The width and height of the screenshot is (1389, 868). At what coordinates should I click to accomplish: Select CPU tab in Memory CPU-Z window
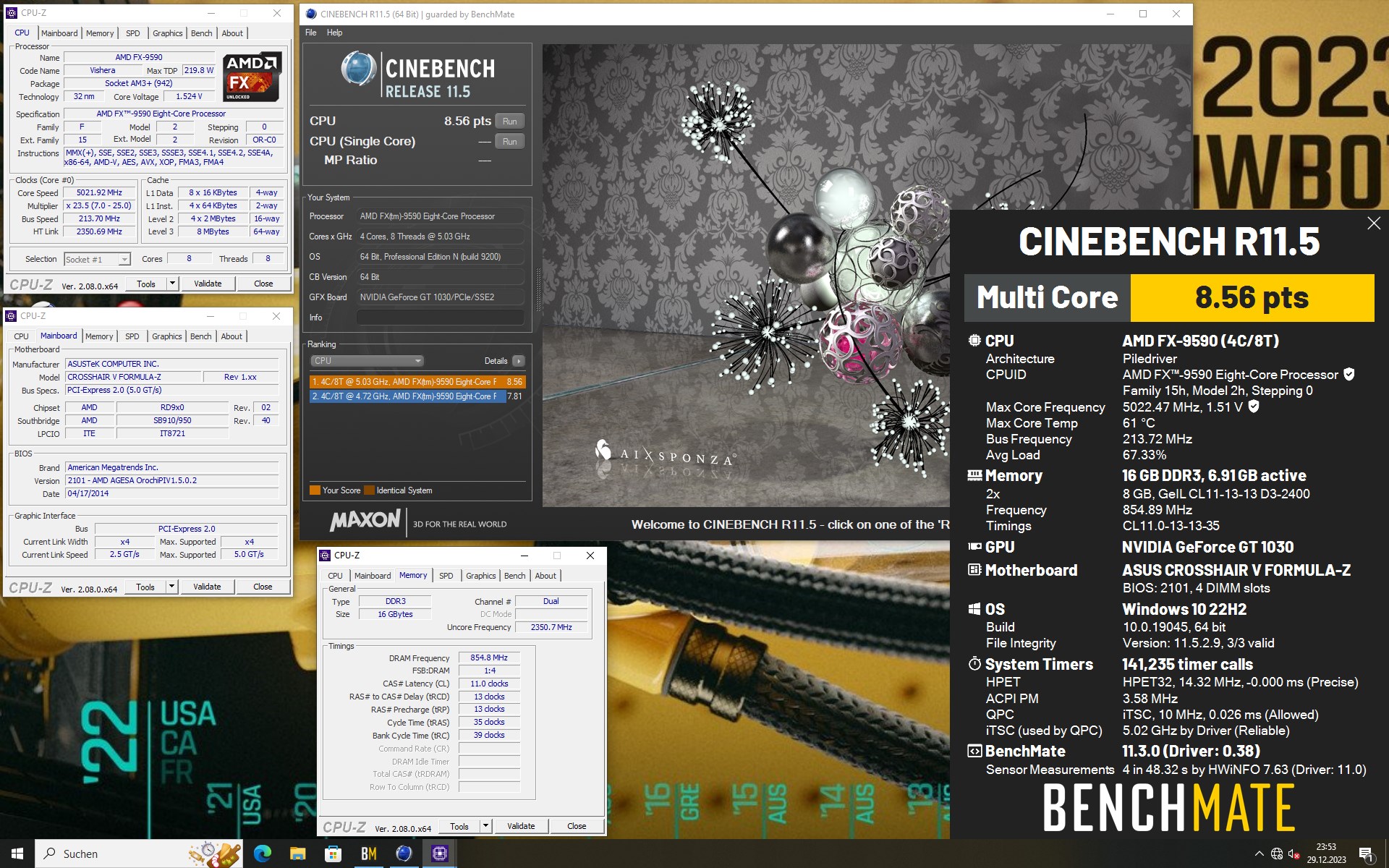click(335, 576)
